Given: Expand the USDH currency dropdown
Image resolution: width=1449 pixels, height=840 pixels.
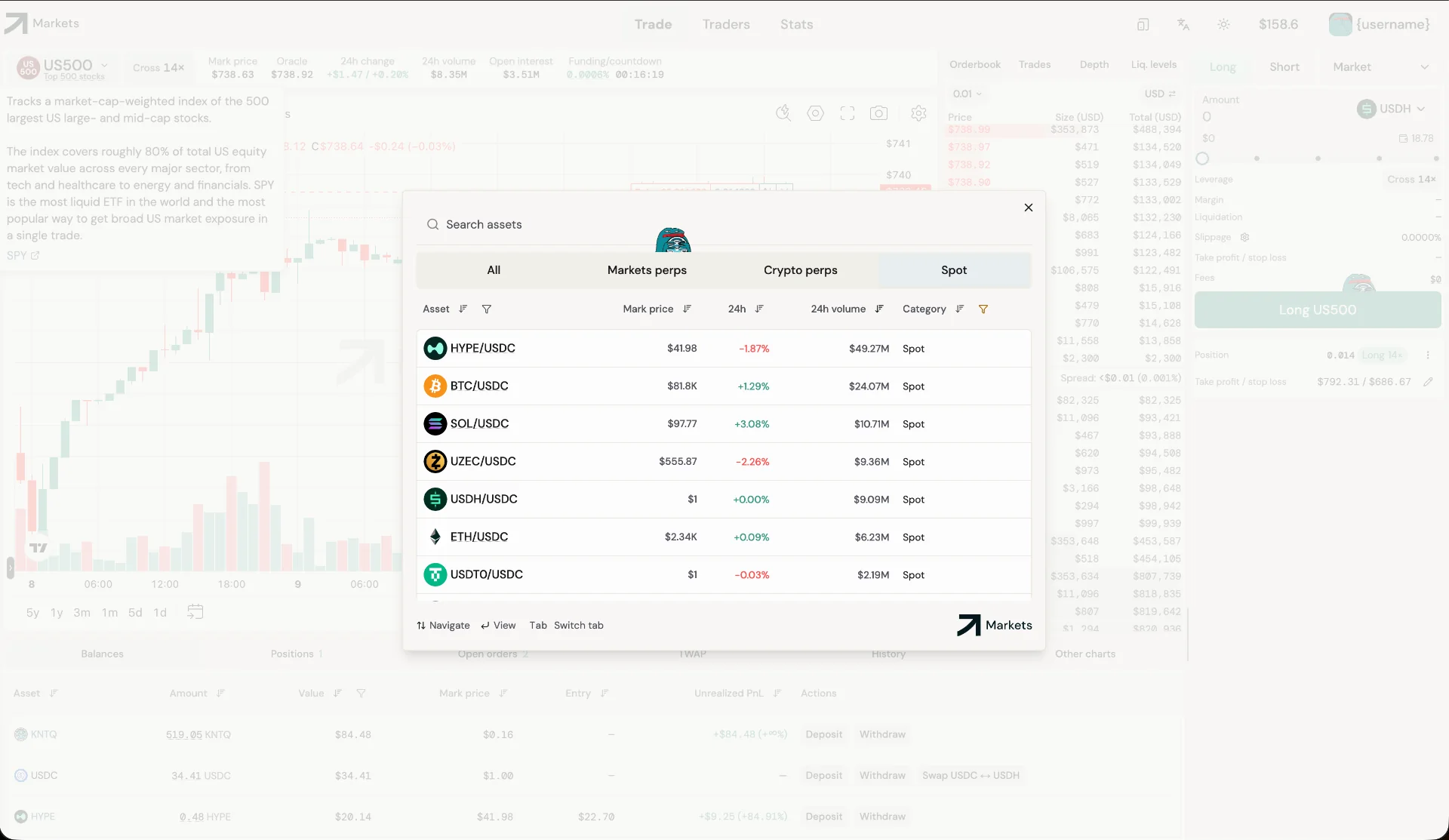Looking at the screenshot, I should click(x=1391, y=109).
